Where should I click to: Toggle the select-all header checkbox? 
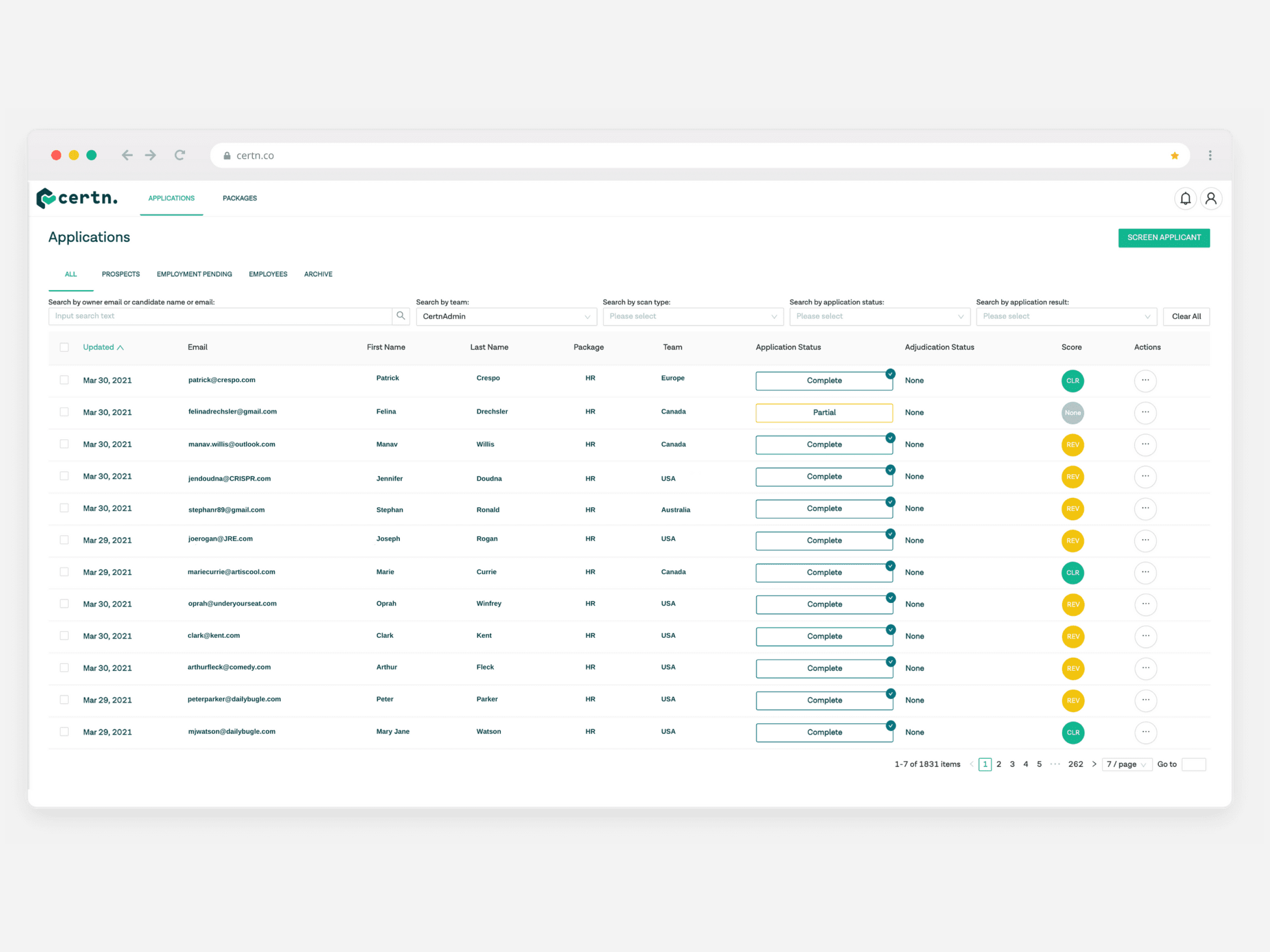64,347
